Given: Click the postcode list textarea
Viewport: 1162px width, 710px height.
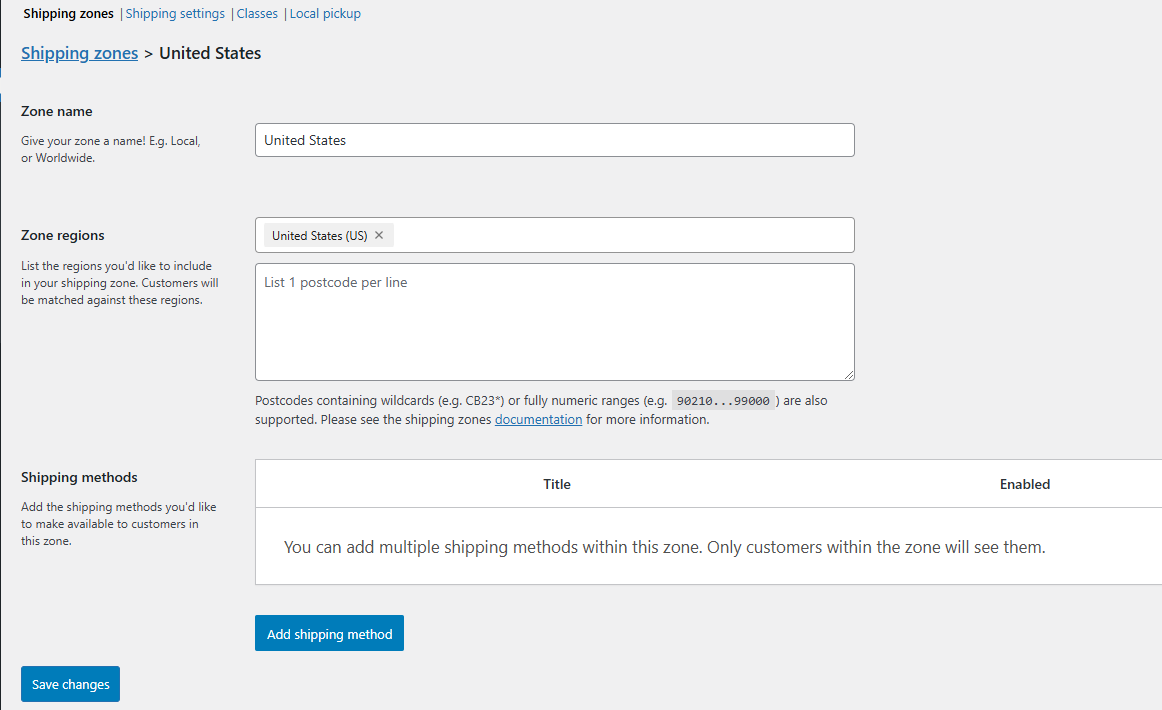Looking at the screenshot, I should tap(554, 322).
